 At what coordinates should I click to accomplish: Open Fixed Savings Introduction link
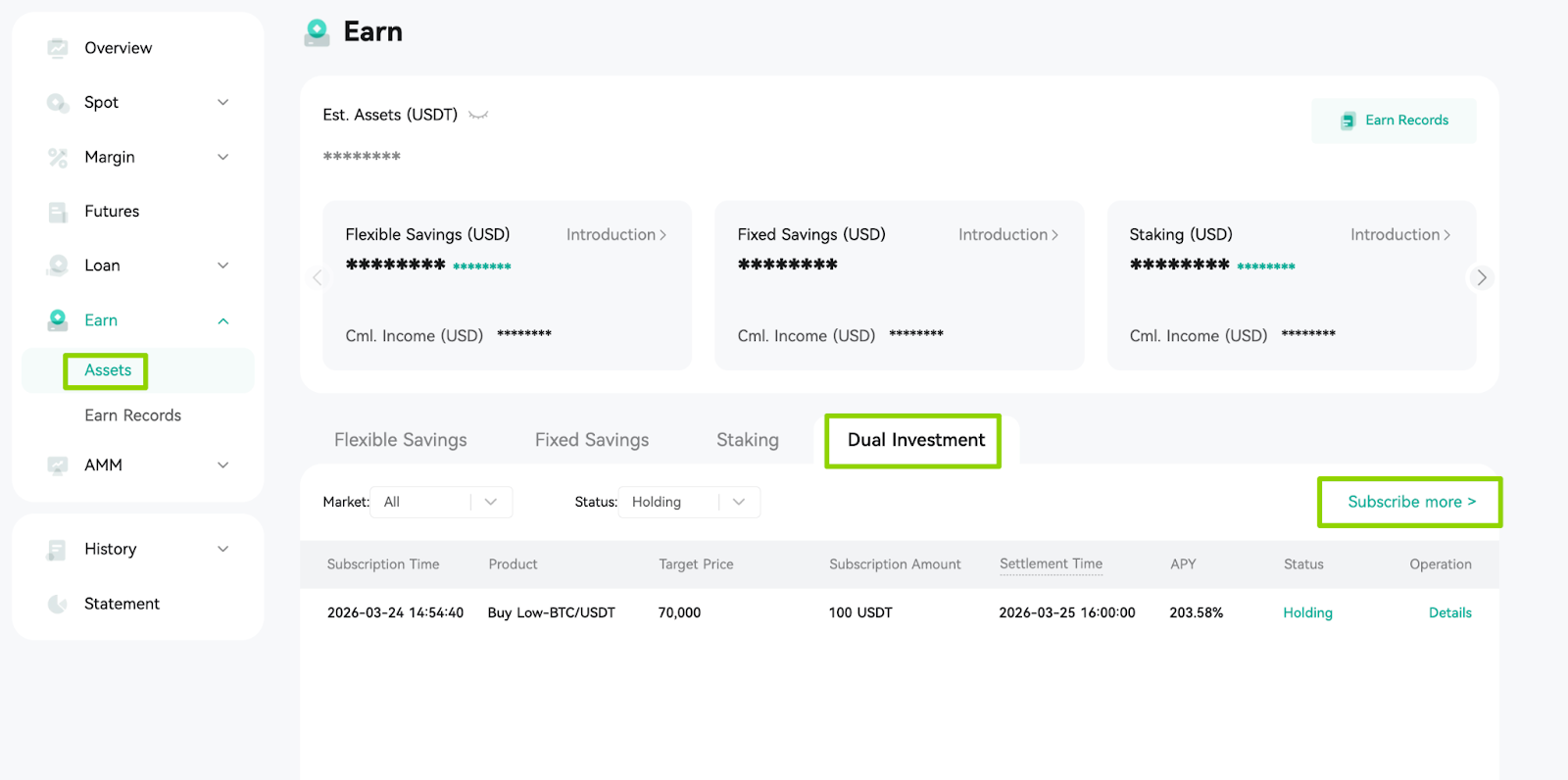1008,235
